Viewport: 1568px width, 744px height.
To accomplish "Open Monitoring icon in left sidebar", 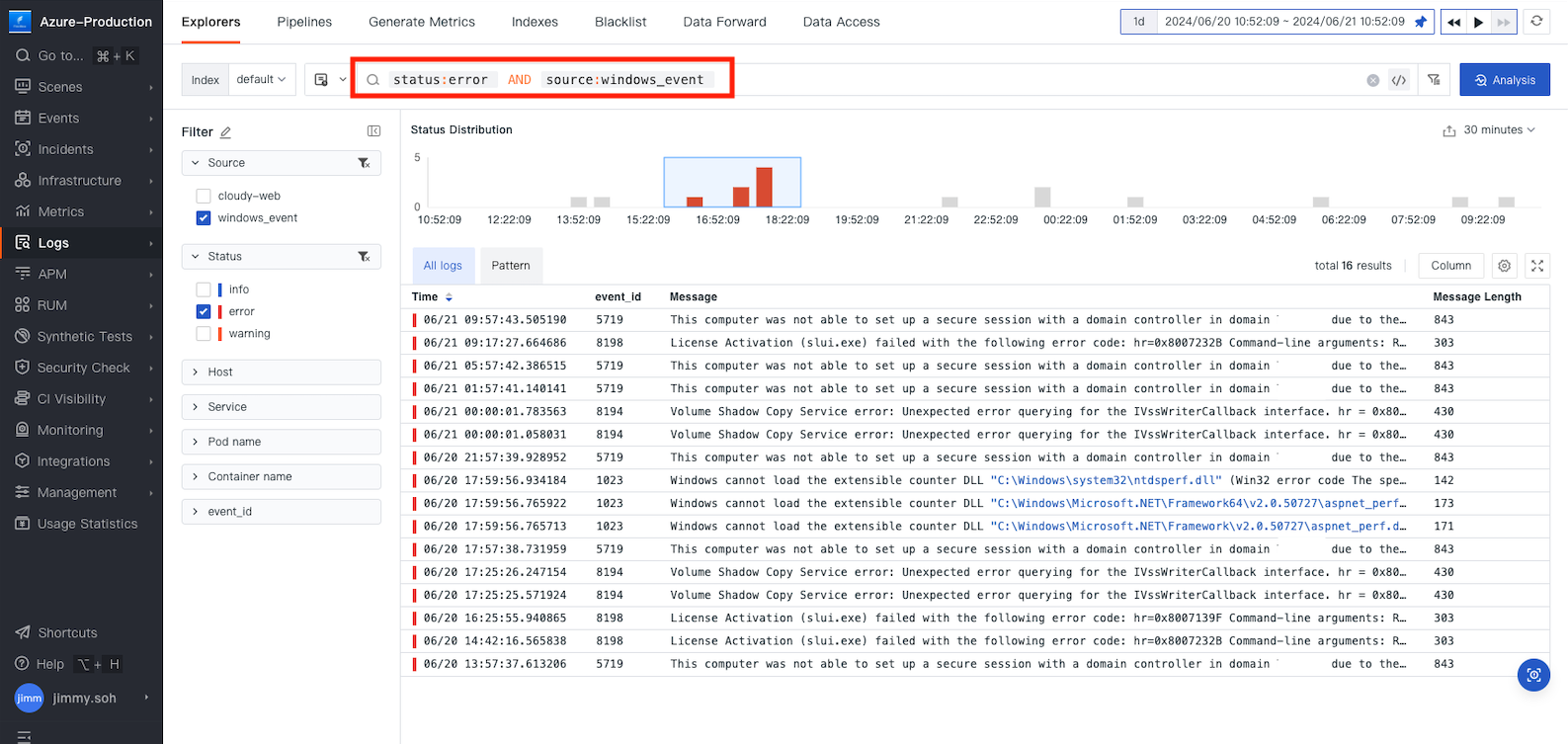I will pyautogui.click(x=22, y=430).
